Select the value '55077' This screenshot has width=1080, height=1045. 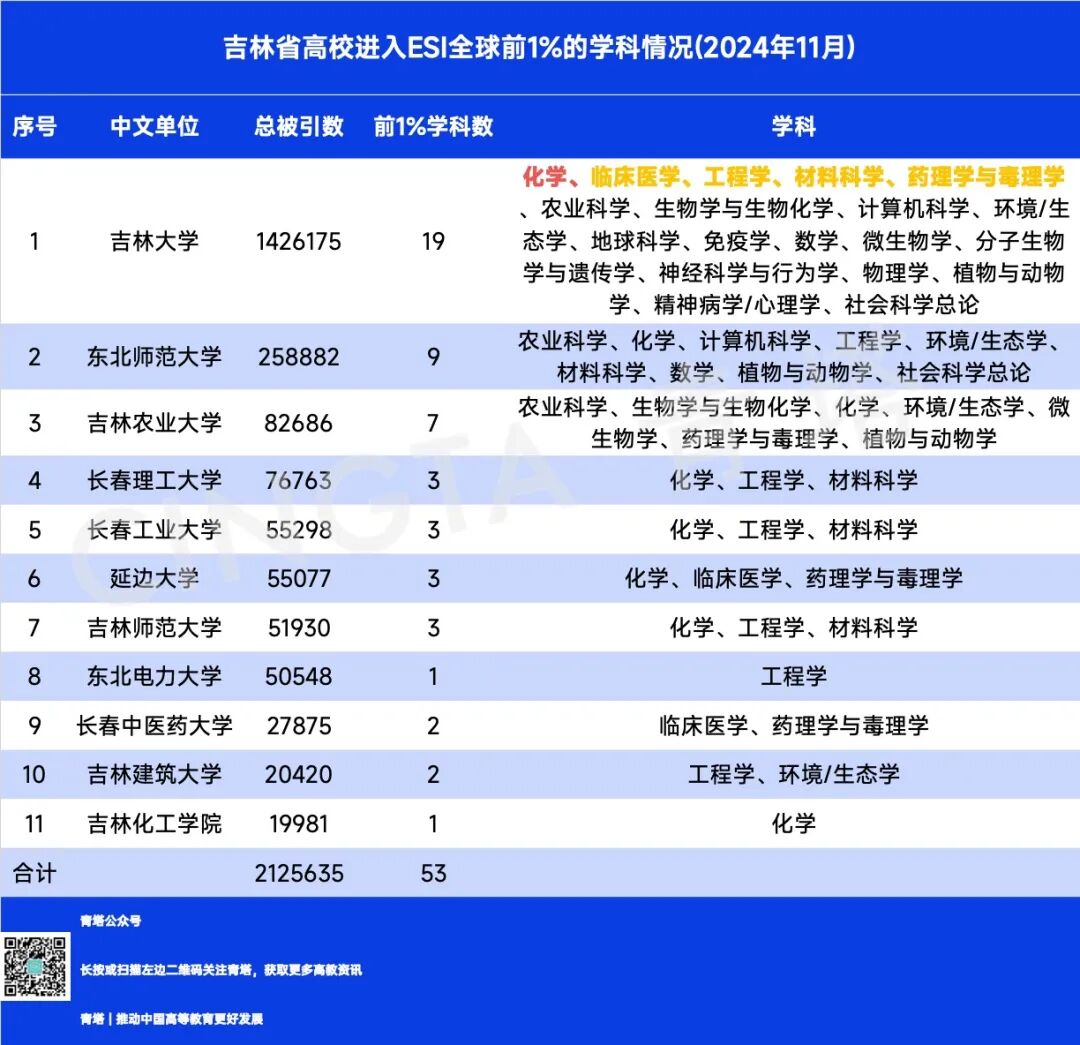(x=299, y=579)
